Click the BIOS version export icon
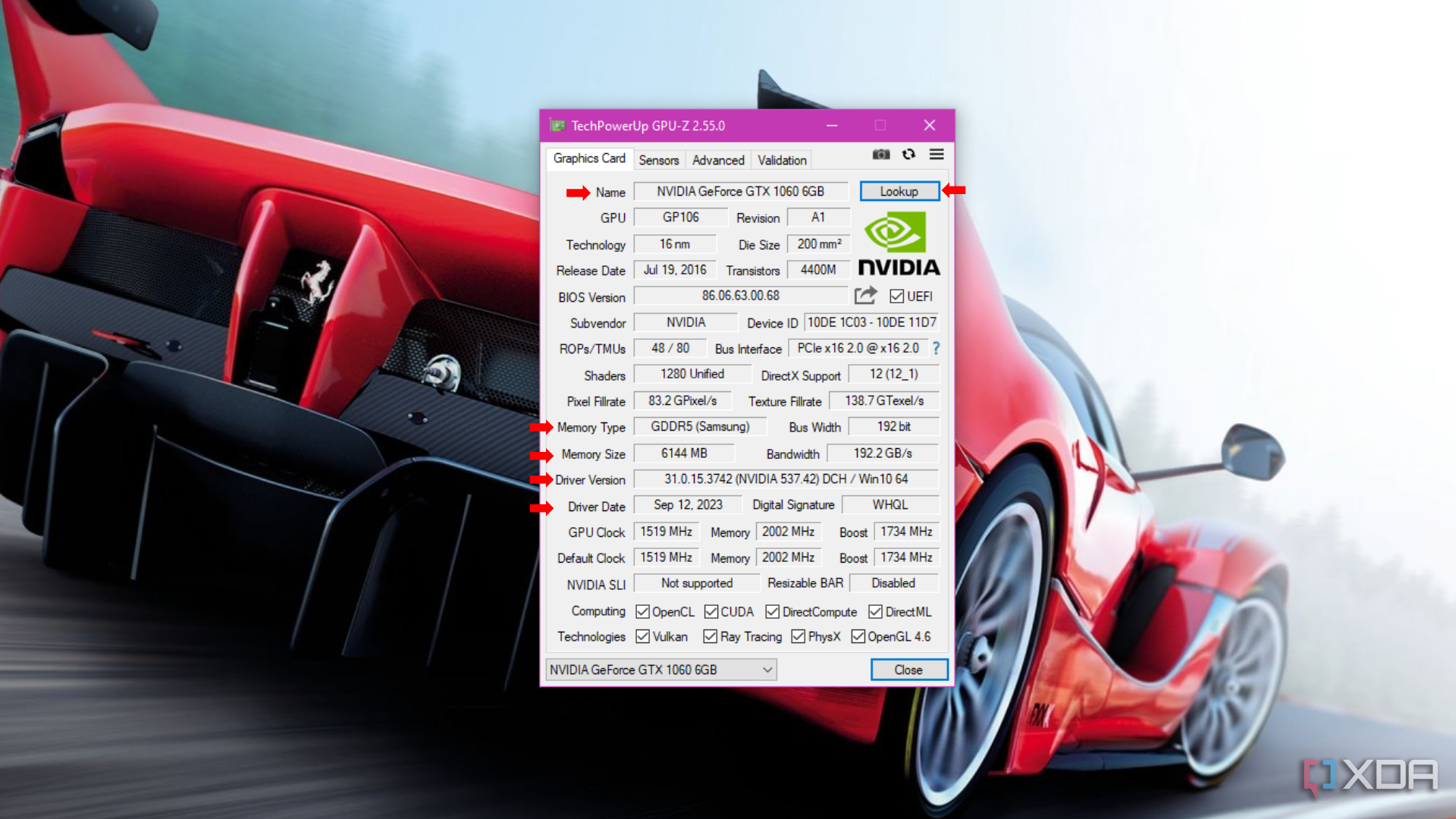Screen dimensions: 1456x819 pos(866,296)
